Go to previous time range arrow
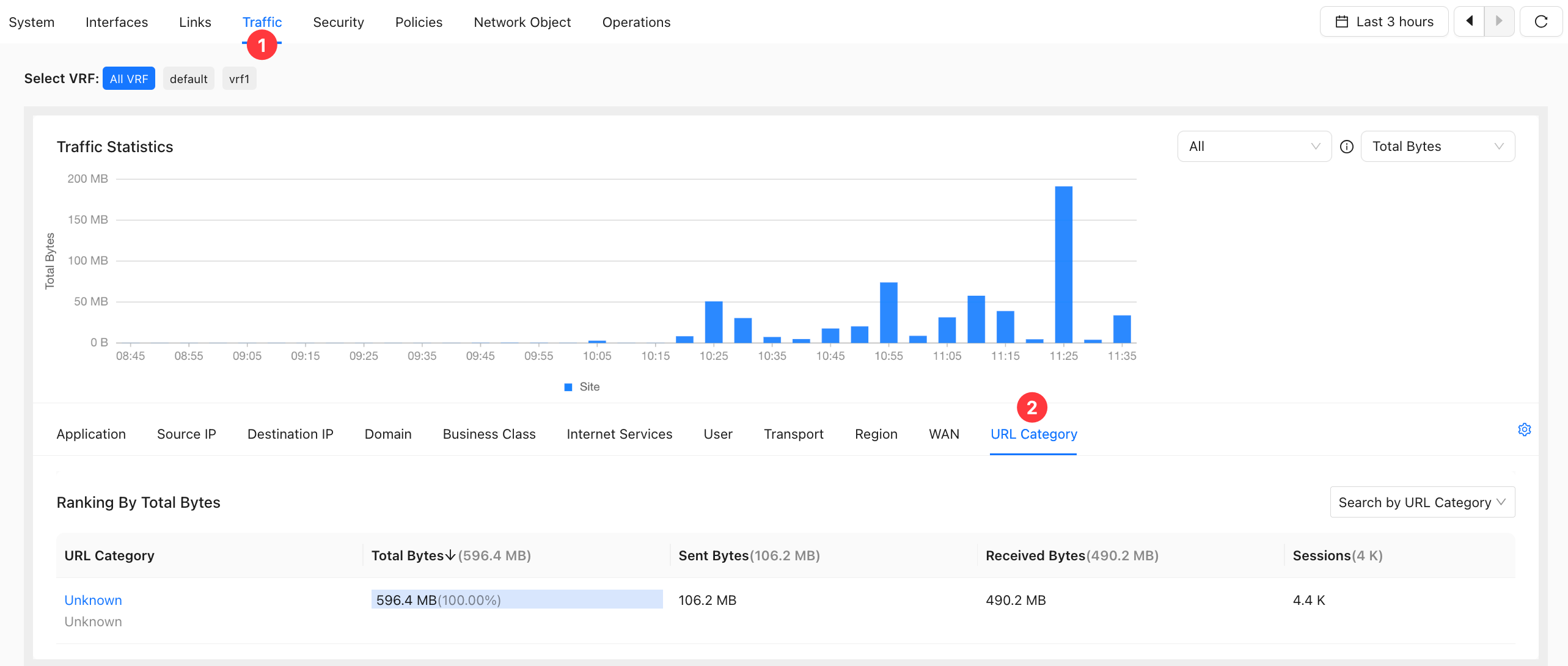Image resolution: width=1568 pixels, height=666 pixels. pyautogui.click(x=1470, y=22)
